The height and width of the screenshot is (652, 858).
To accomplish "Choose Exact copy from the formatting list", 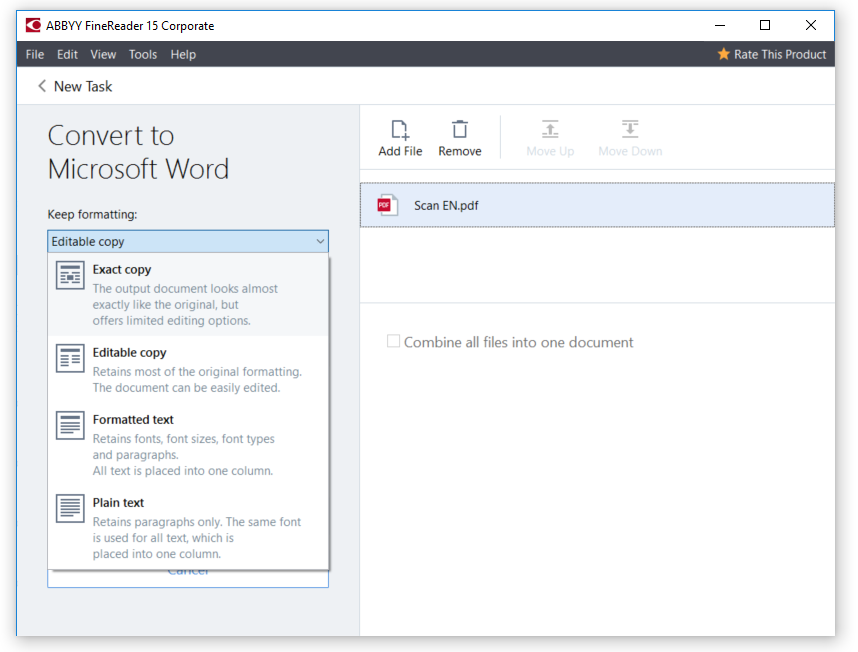I will tap(188, 294).
